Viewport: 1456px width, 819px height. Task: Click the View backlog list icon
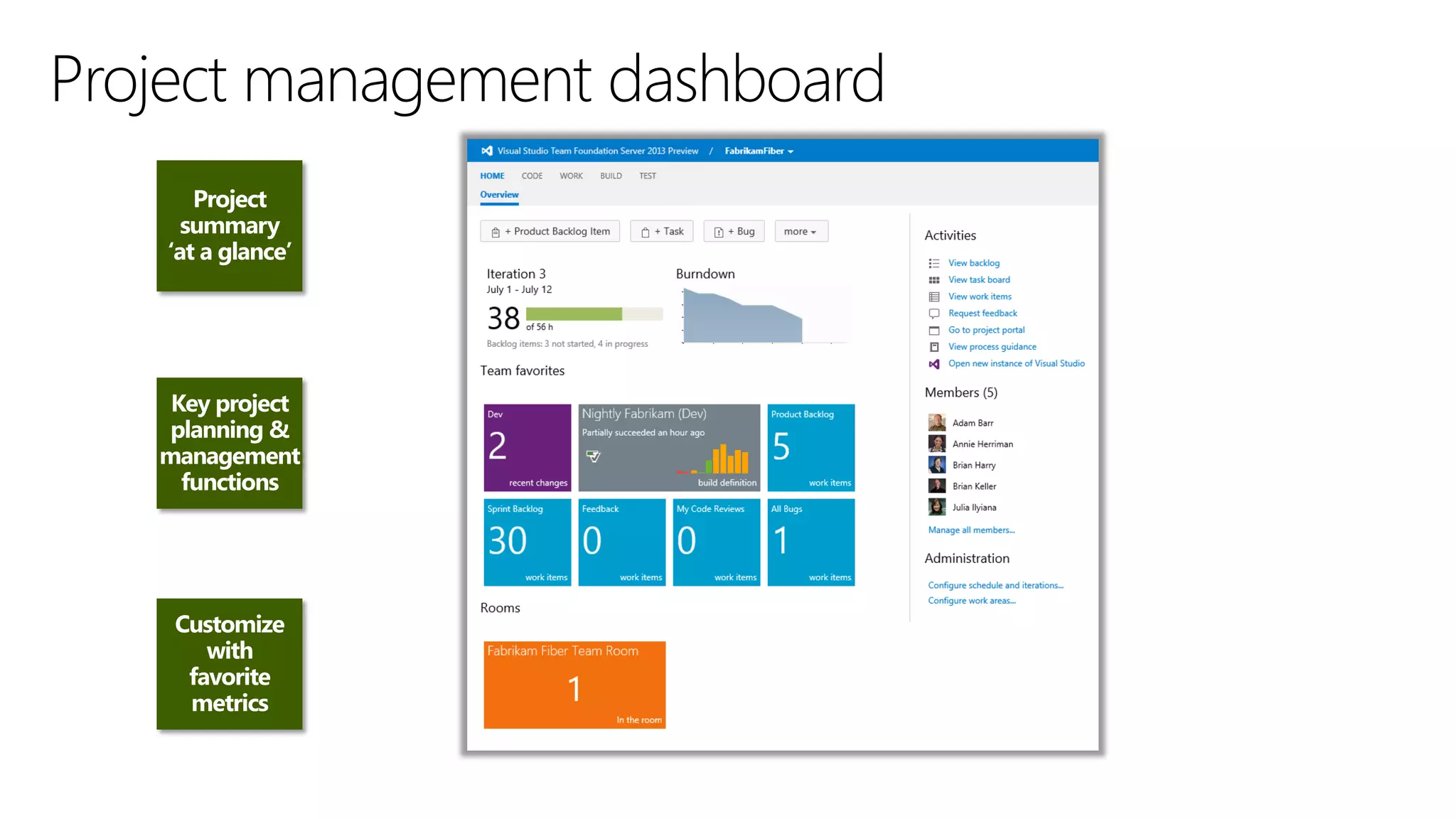coord(934,263)
